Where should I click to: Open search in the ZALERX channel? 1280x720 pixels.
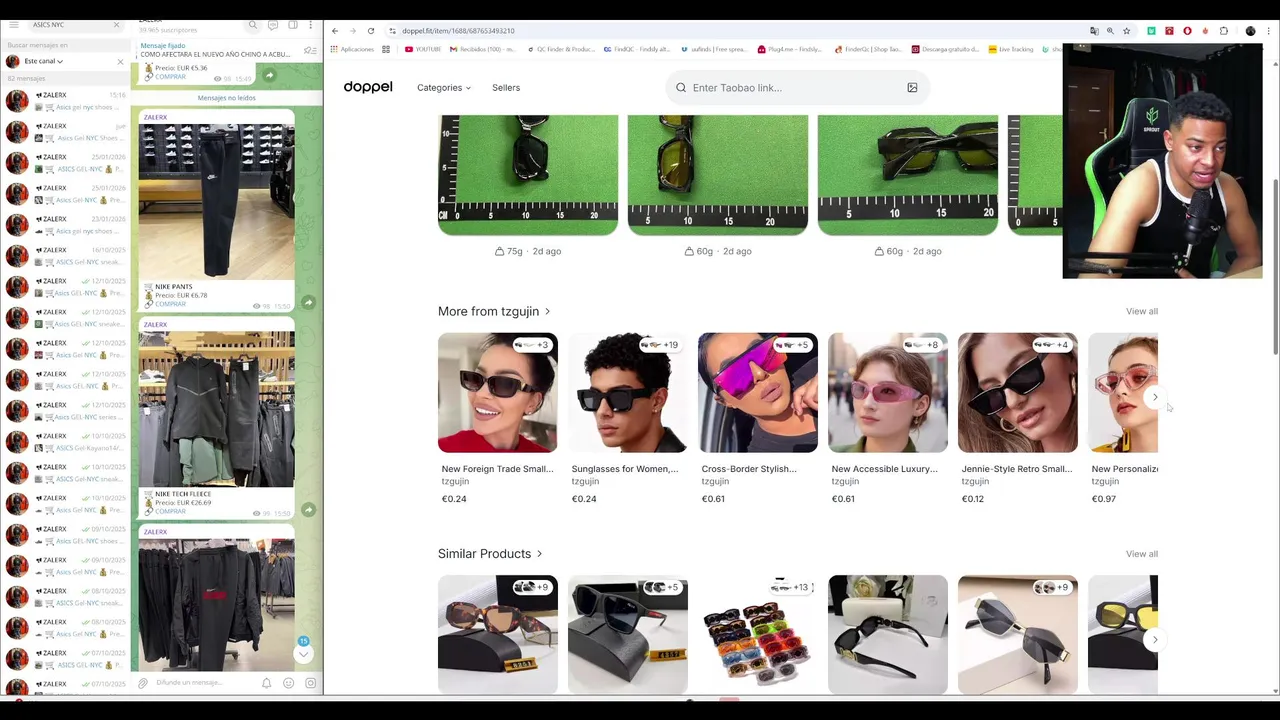tap(253, 25)
